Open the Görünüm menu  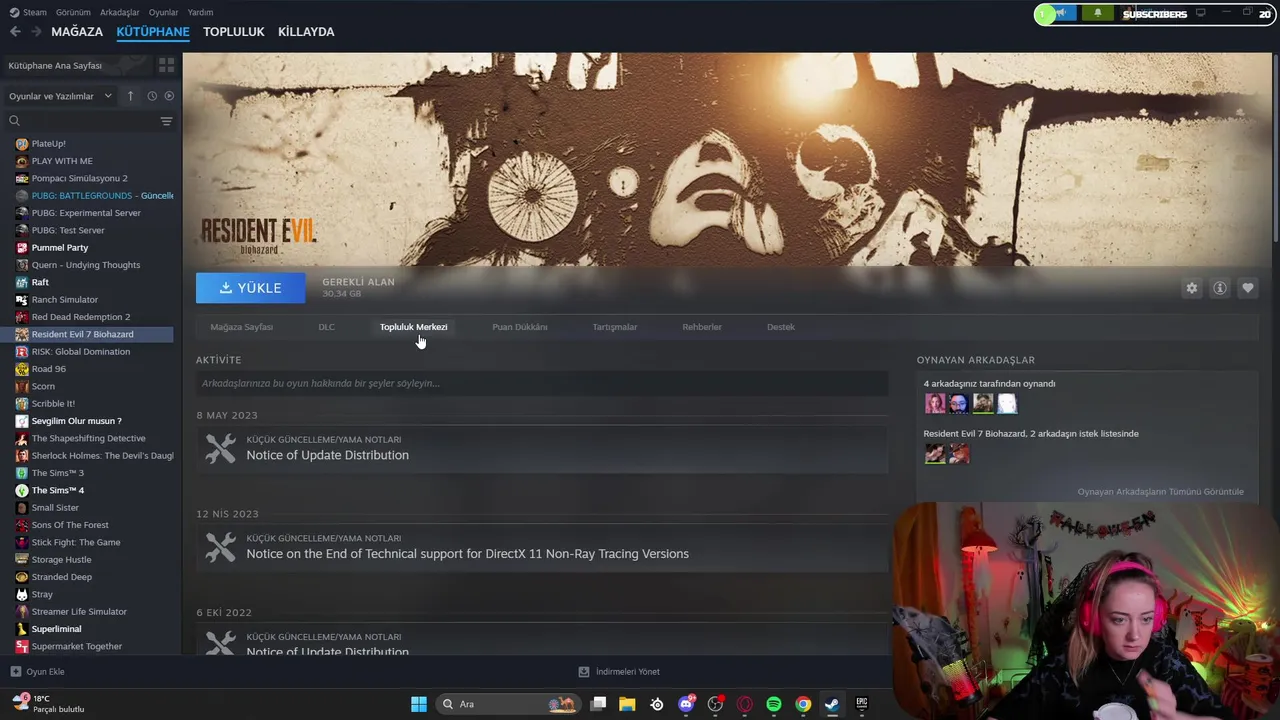(x=73, y=12)
